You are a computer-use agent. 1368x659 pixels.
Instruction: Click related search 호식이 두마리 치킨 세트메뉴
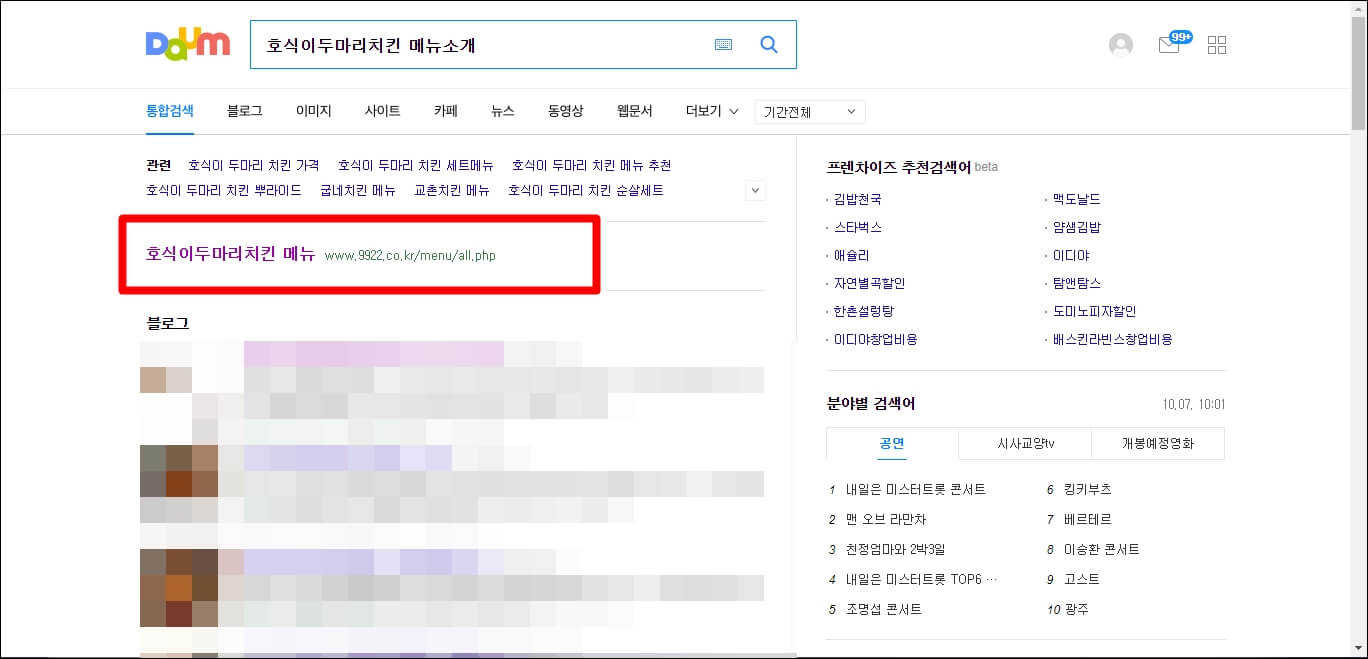point(416,165)
